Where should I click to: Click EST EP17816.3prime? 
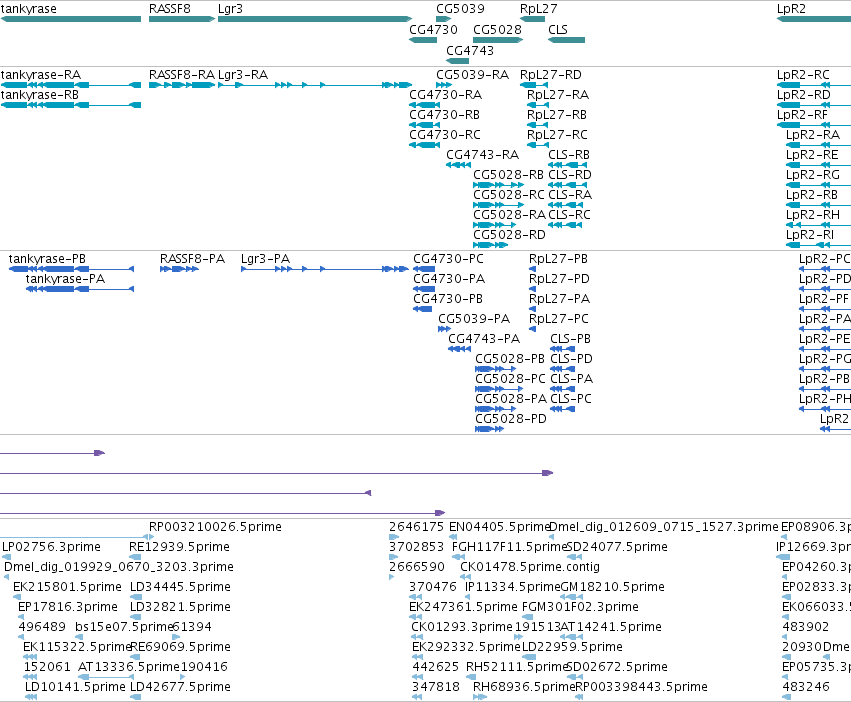[68, 607]
